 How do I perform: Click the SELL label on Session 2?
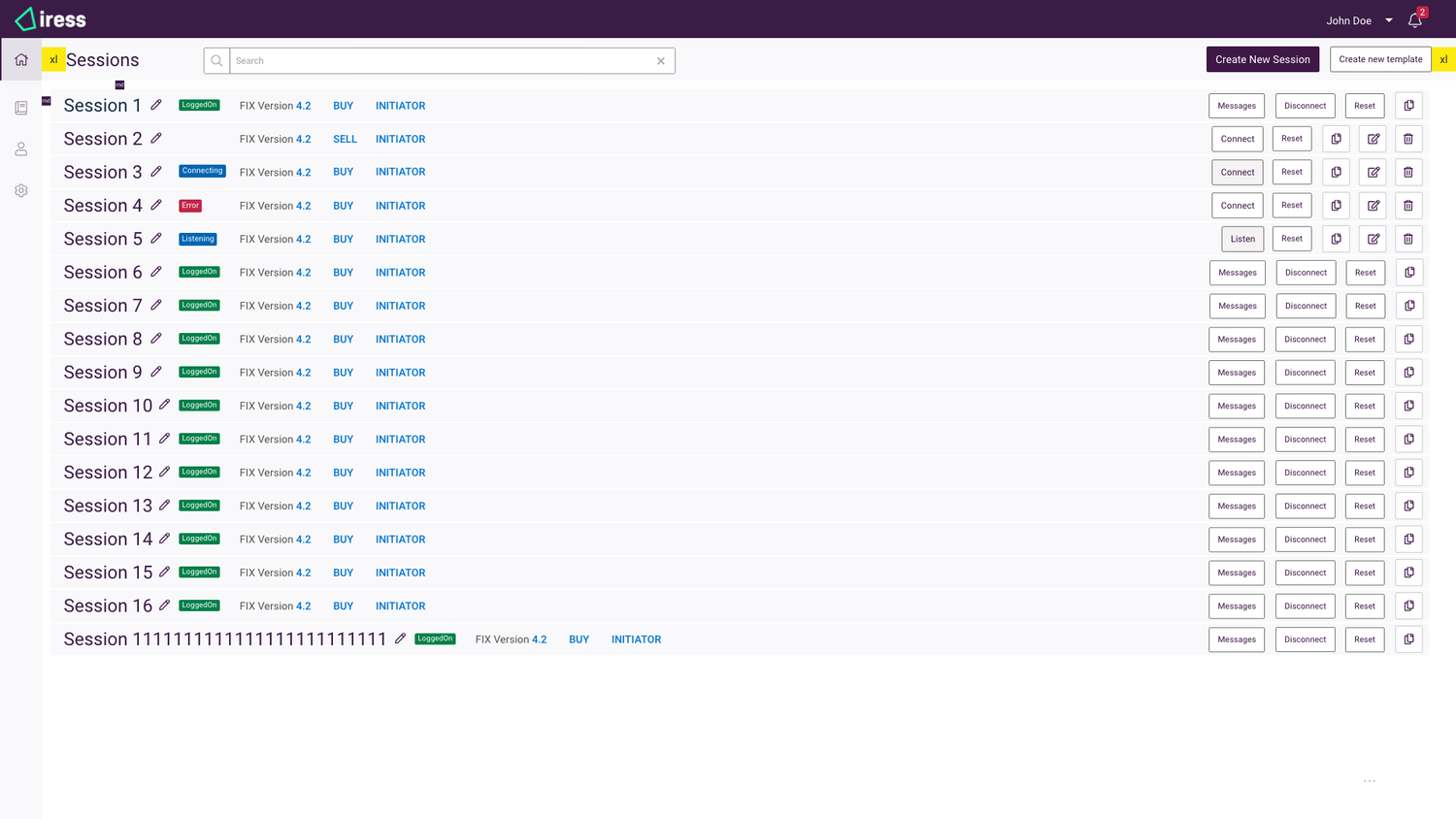346,139
